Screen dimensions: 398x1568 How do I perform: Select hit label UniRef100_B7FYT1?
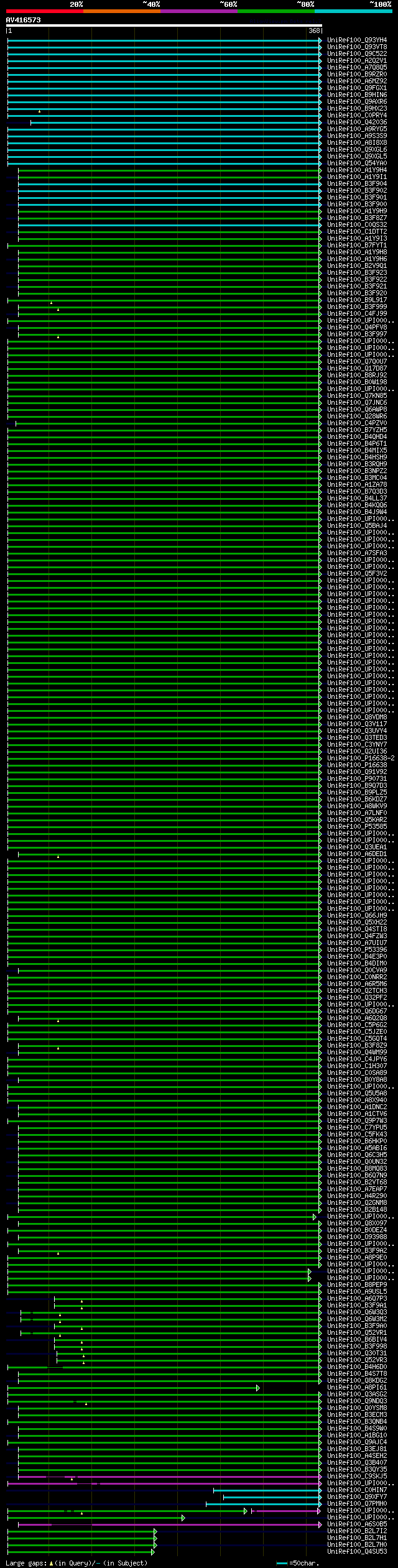357,246
